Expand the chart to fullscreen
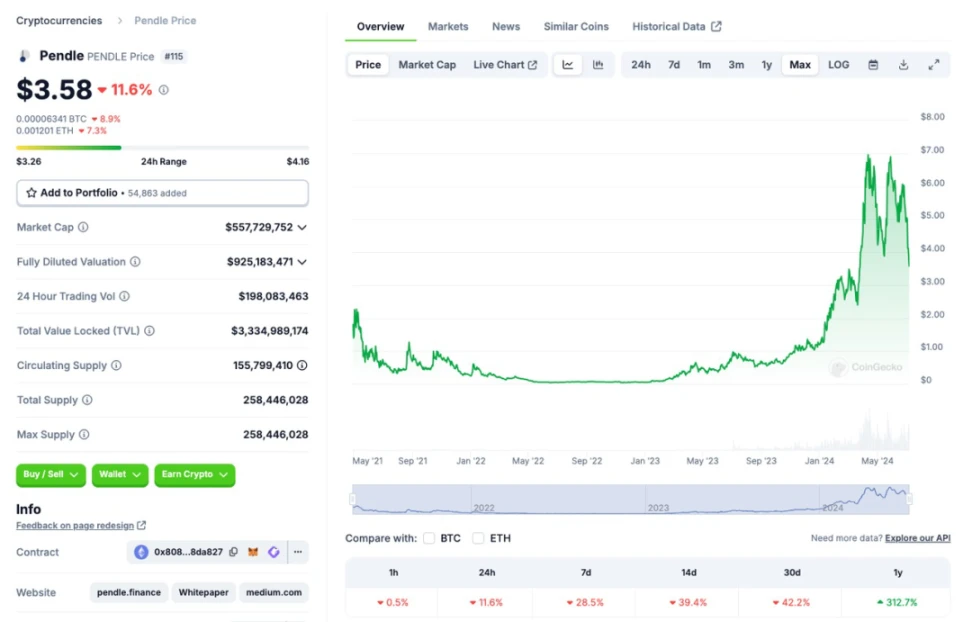This screenshot has width=972, height=622. pos(933,65)
